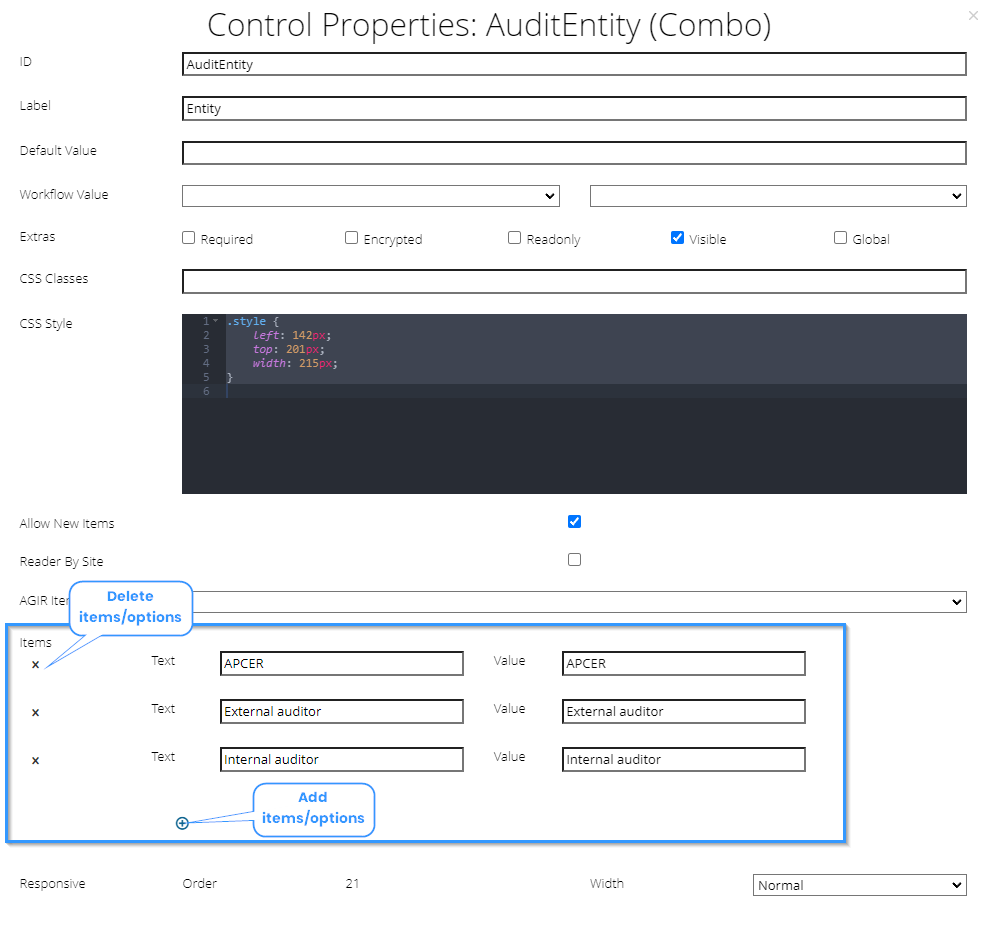Edit the APCER Value field
The image size is (989, 939).
(684, 664)
